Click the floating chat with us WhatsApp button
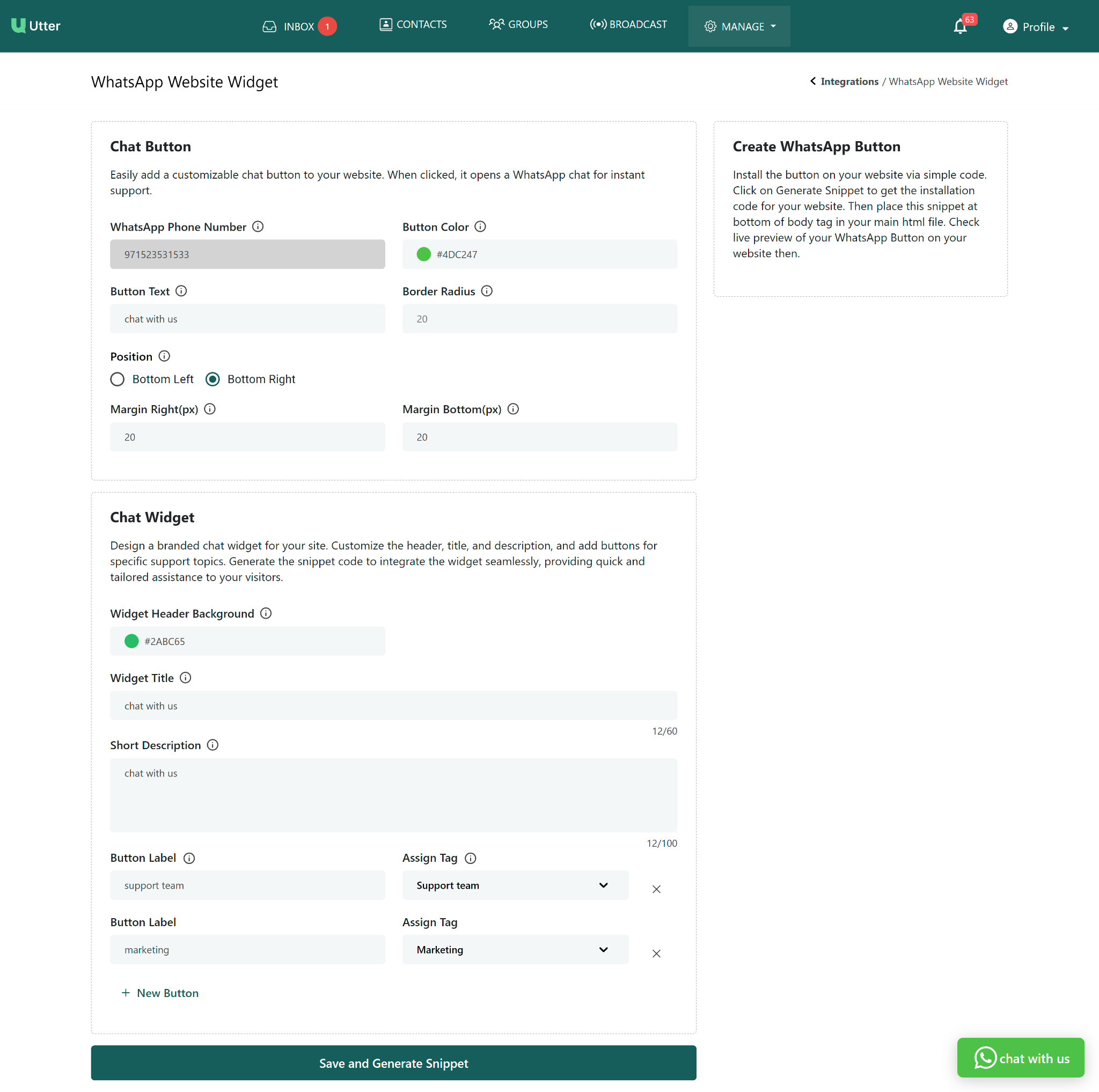The height and width of the screenshot is (1092, 1099). pos(1021,1057)
